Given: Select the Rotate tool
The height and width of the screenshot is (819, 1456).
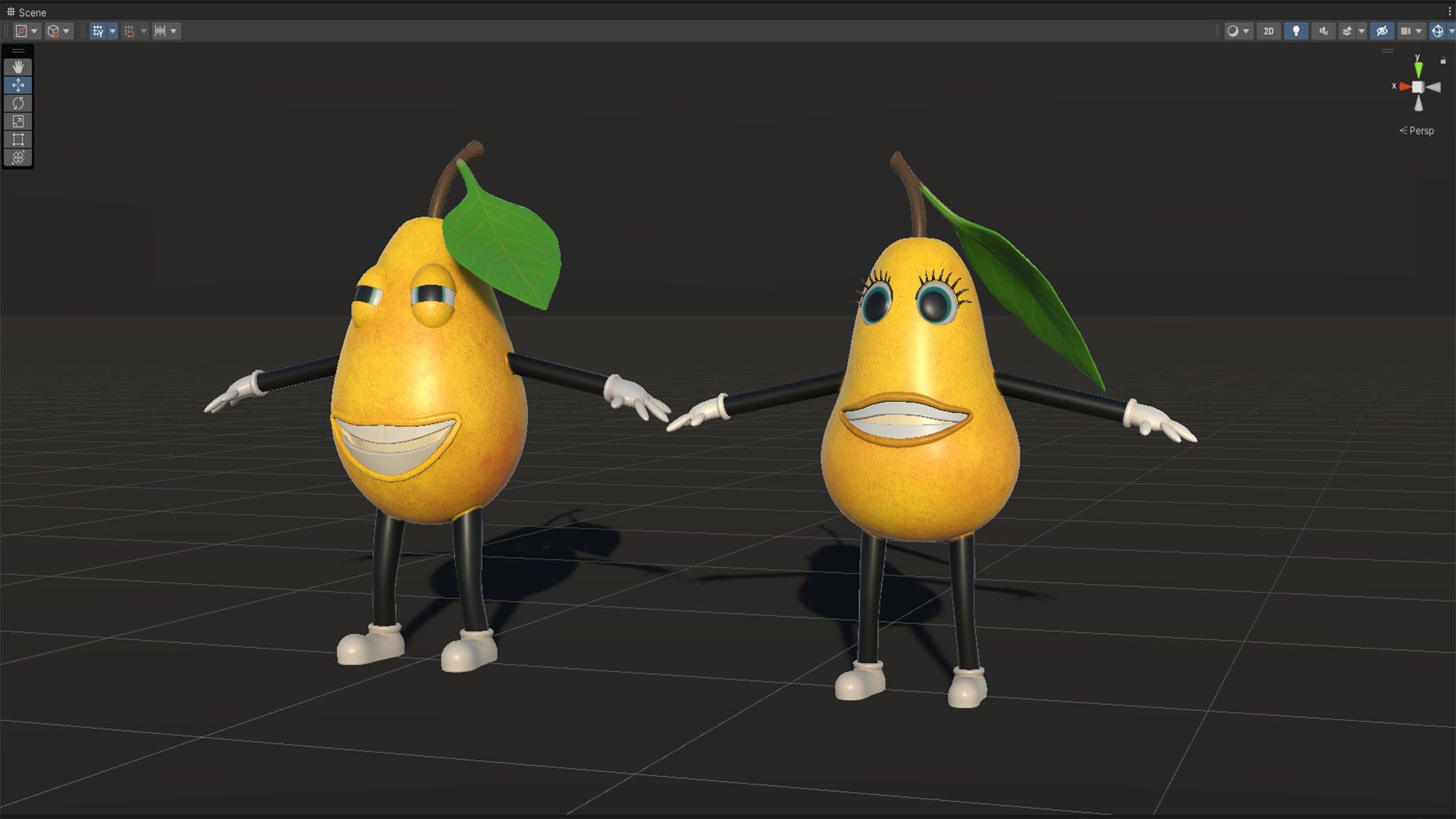Looking at the screenshot, I should point(18,103).
